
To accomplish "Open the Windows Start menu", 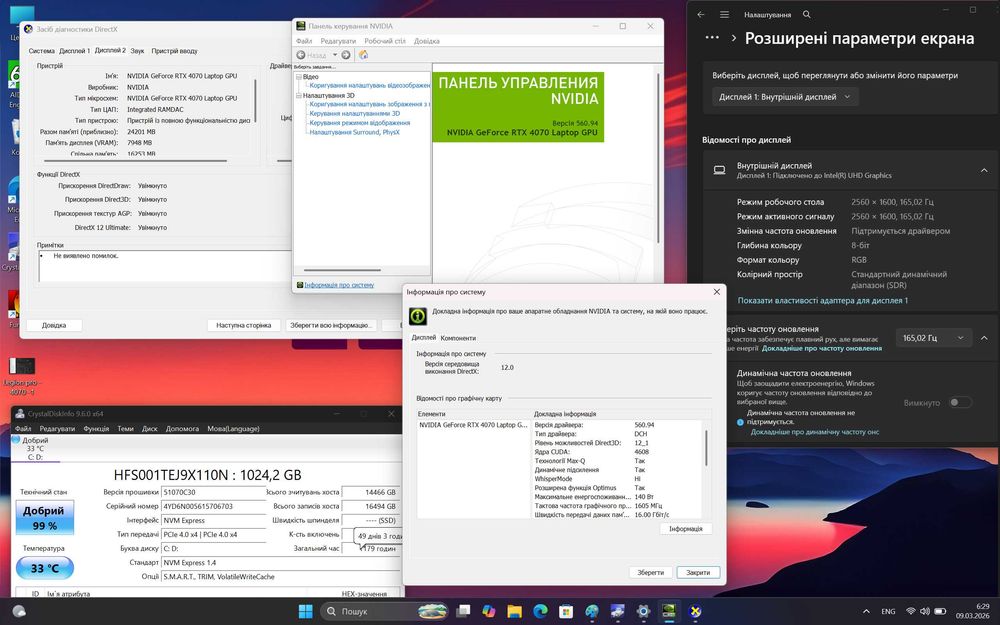I will (305, 611).
